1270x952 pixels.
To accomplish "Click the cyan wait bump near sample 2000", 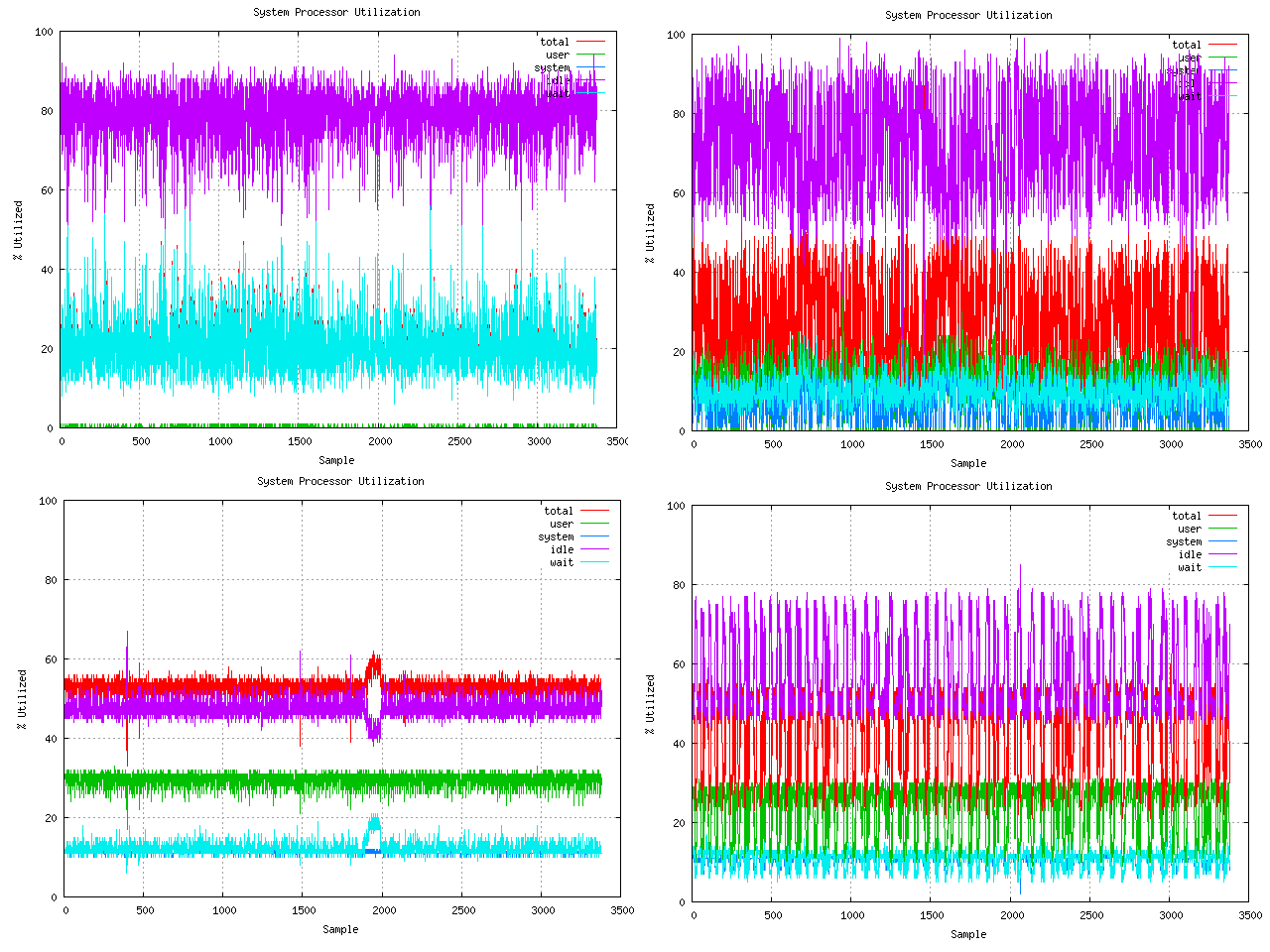I will point(374,822).
